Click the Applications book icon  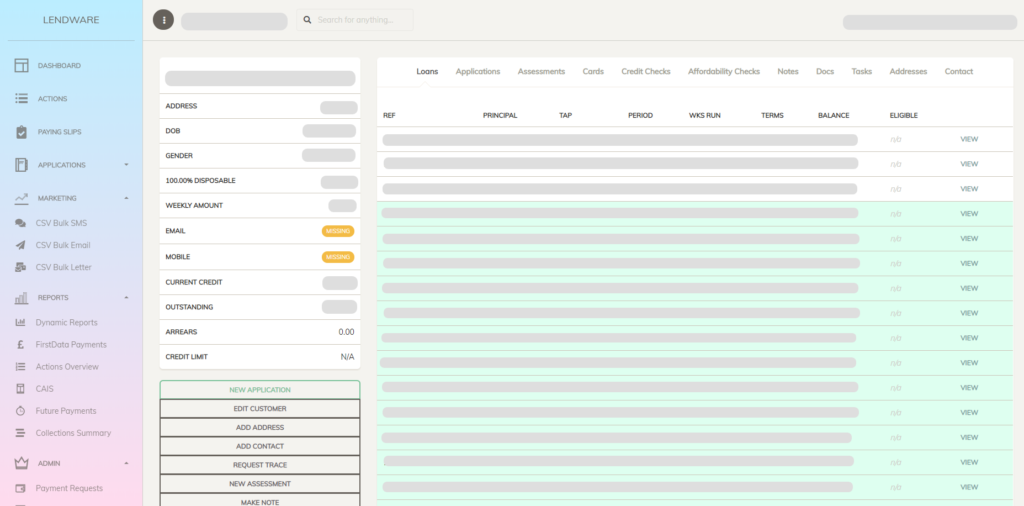22,165
